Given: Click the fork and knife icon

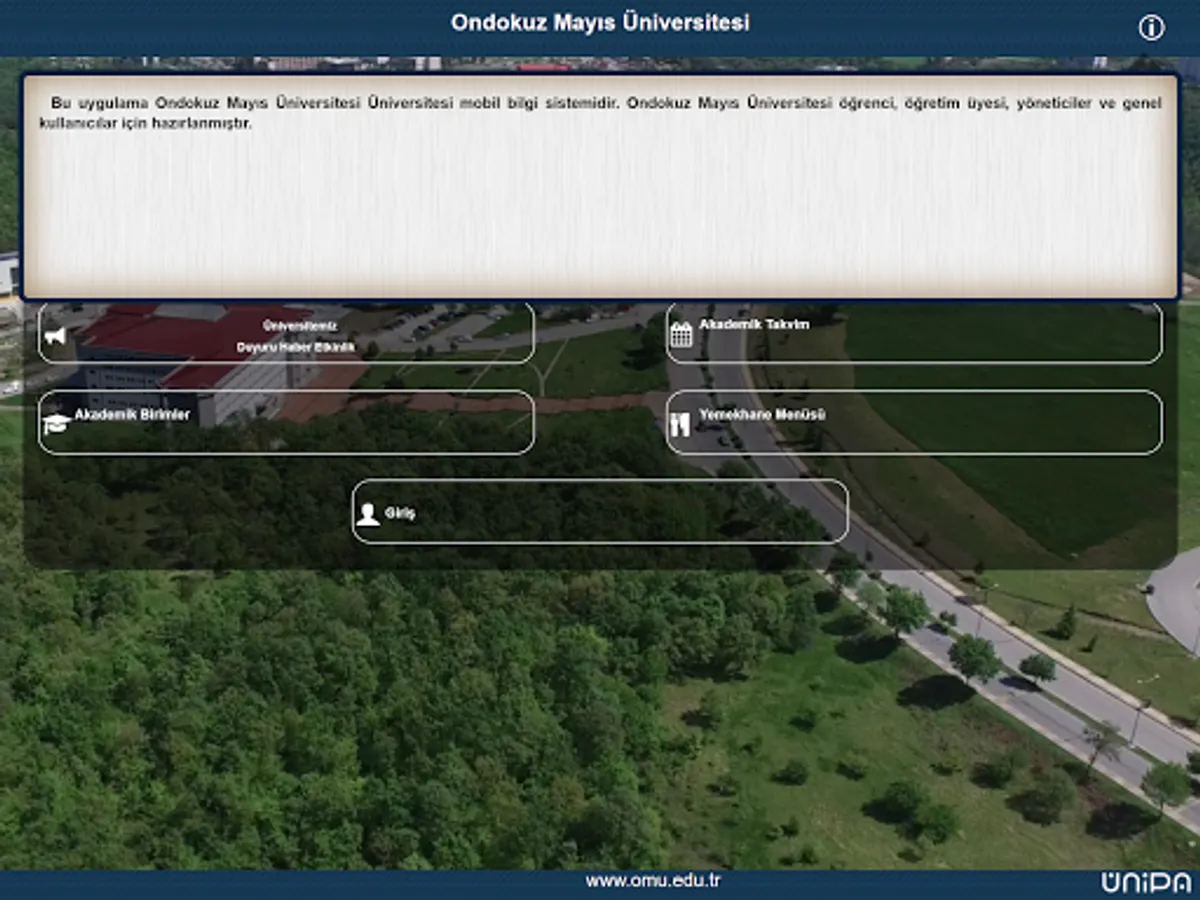Looking at the screenshot, I should tap(680, 424).
